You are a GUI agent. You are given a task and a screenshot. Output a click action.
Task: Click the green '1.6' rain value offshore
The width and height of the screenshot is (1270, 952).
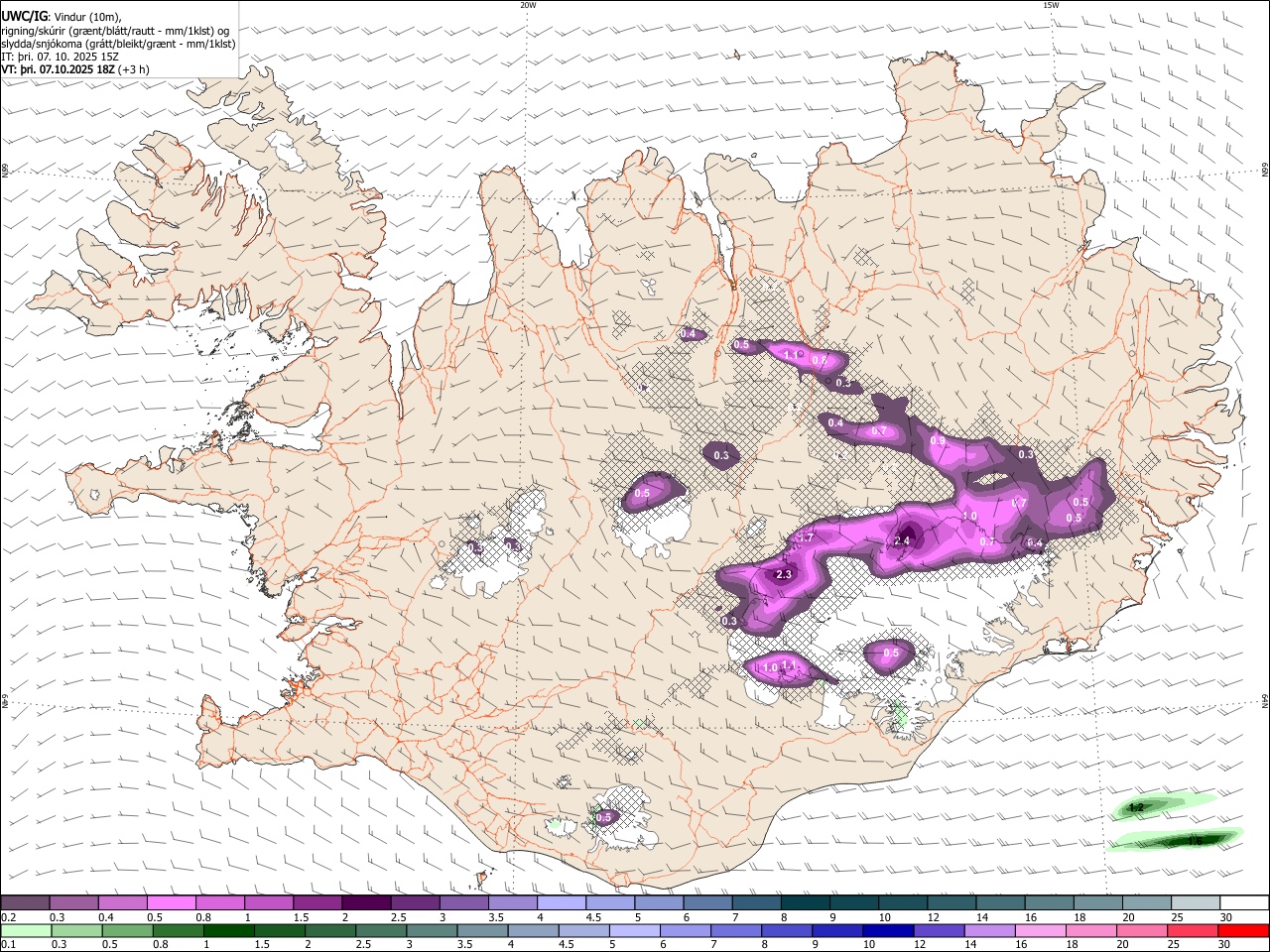point(1195,841)
